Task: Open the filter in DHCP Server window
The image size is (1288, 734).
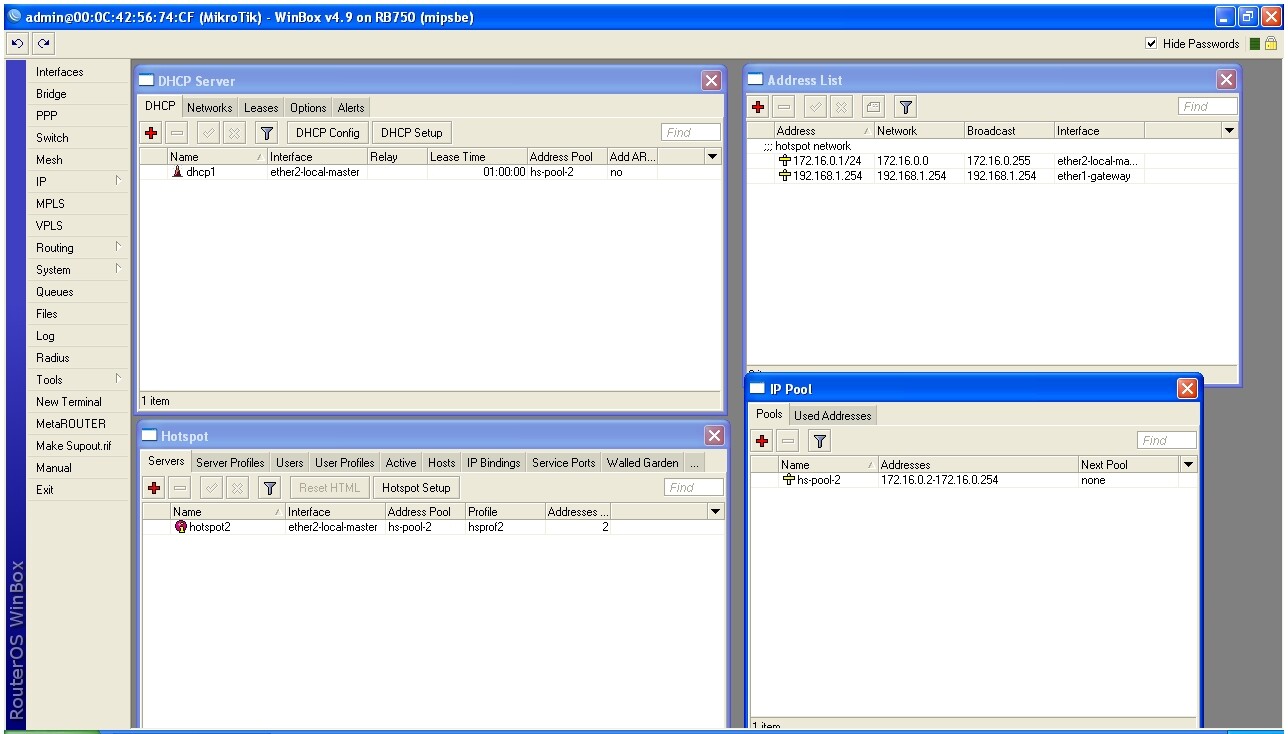Action: pyautogui.click(x=266, y=133)
